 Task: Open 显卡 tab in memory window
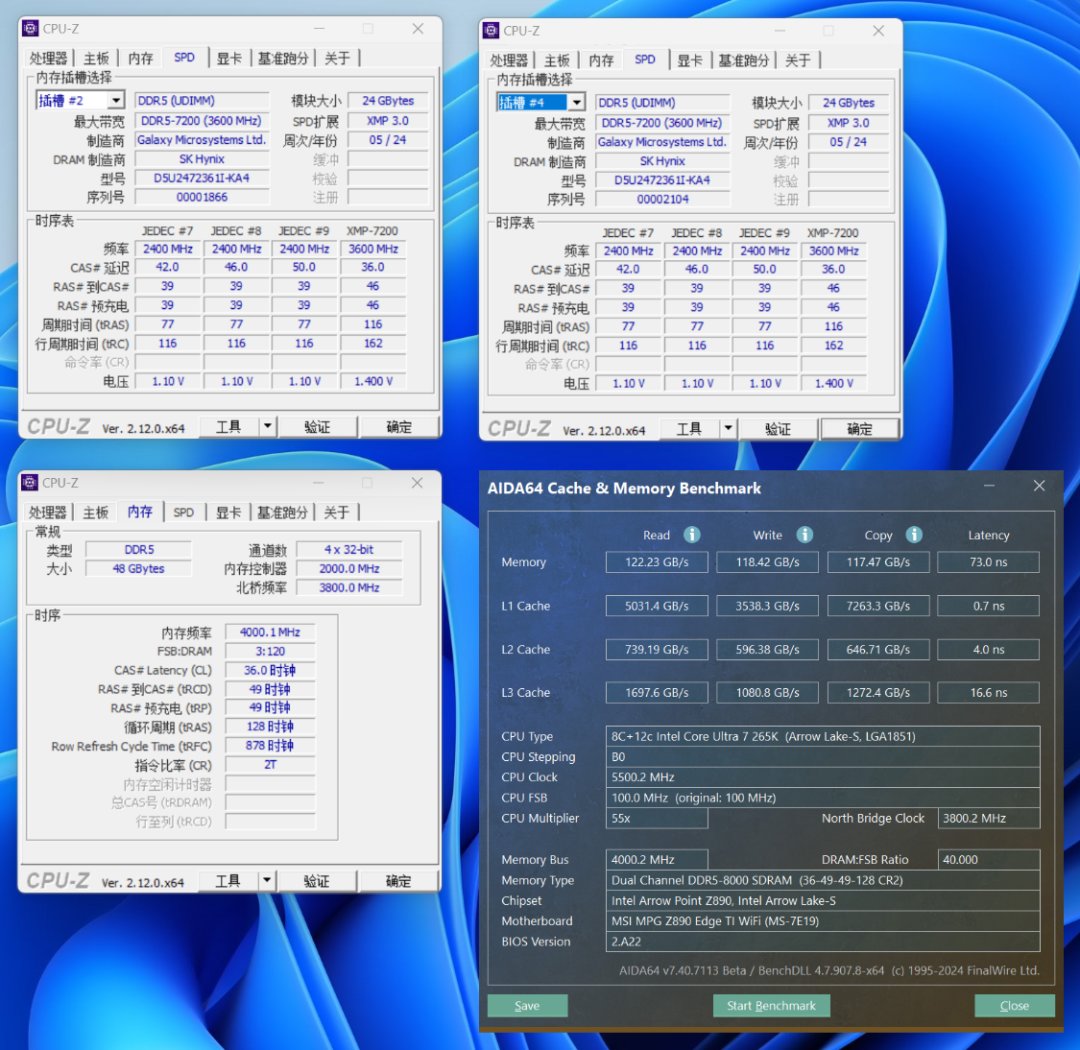(228, 512)
